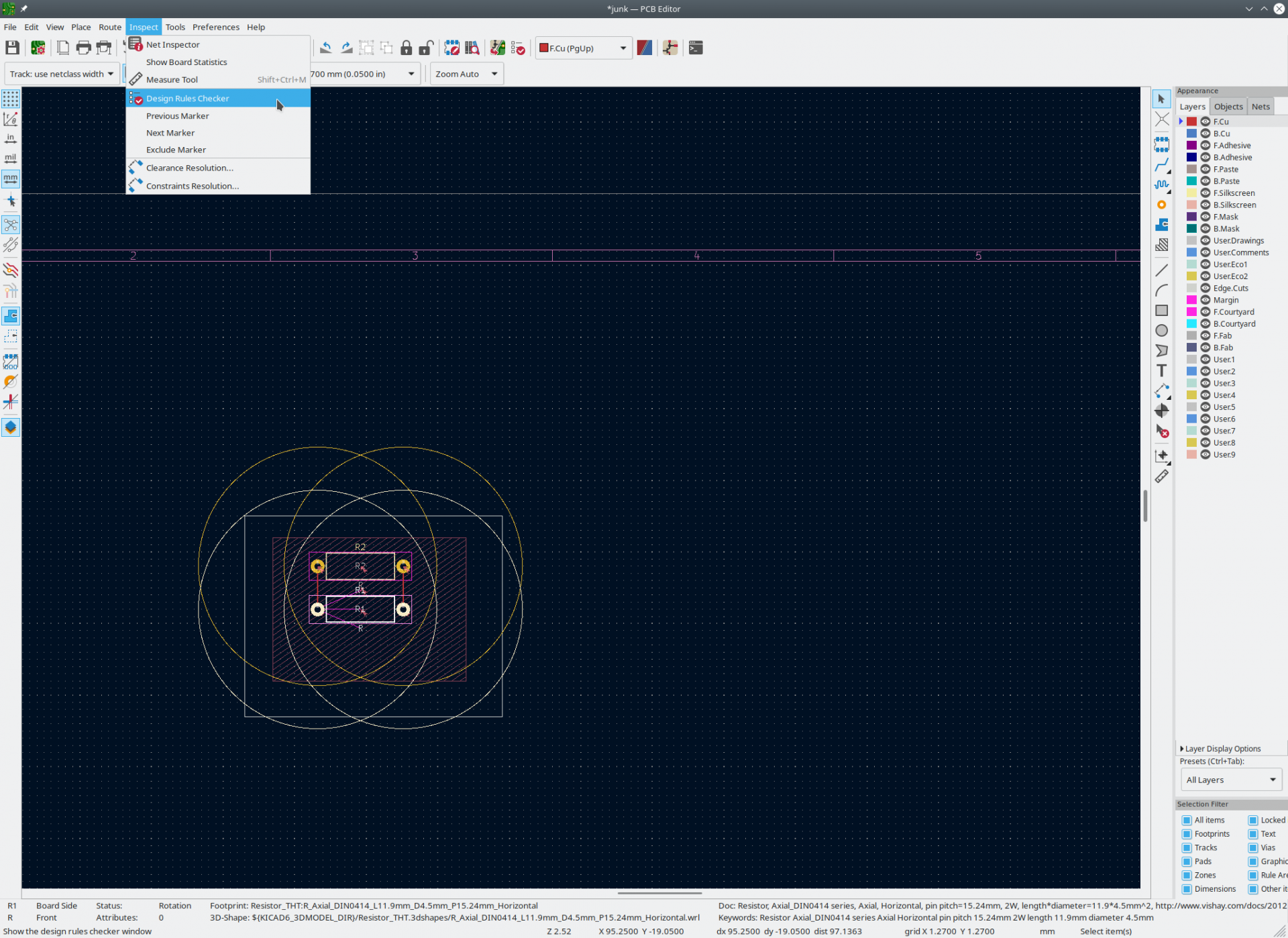
Task: Open the scripting console icon
Action: pyautogui.click(x=696, y=48)
